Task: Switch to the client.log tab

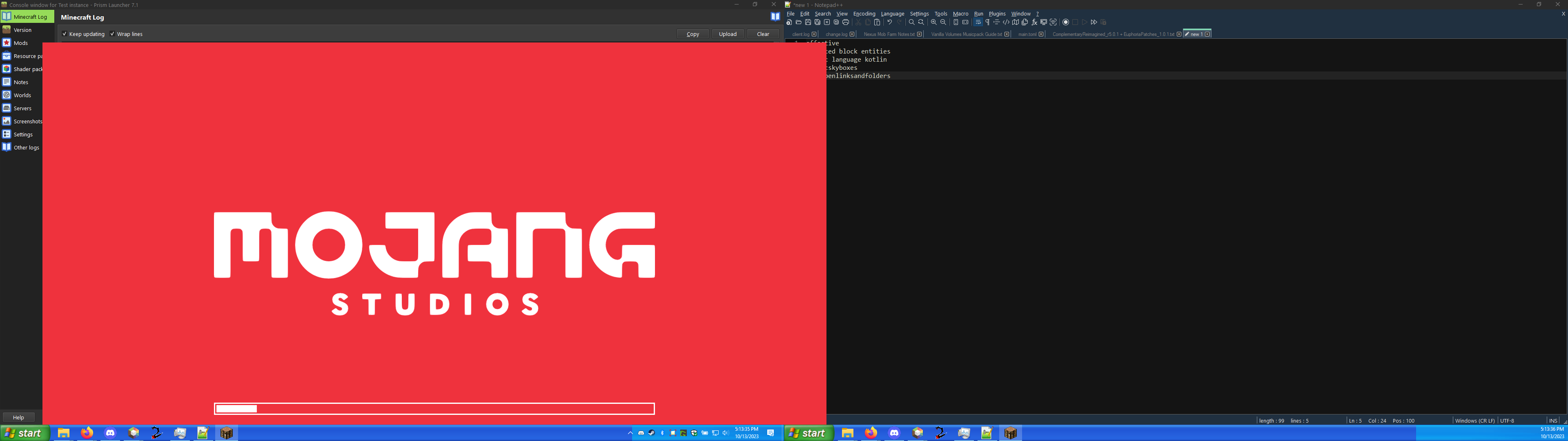Action: 801,34
